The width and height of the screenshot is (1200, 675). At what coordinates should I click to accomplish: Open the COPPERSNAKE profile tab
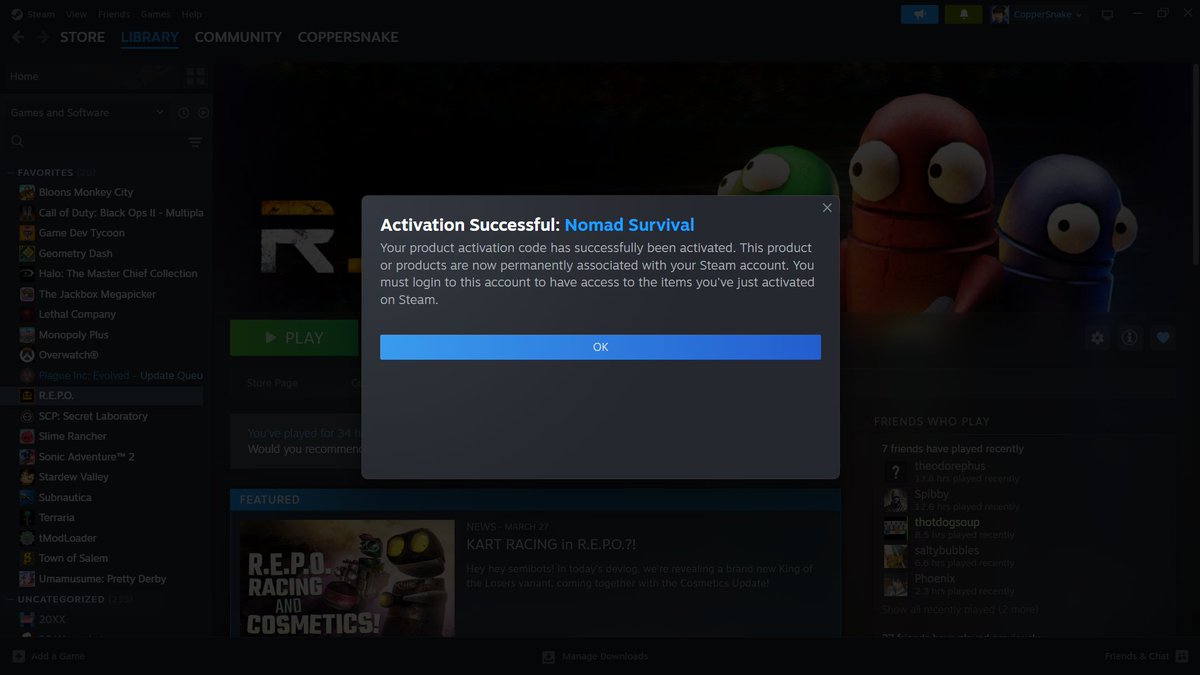coord(348,37)
